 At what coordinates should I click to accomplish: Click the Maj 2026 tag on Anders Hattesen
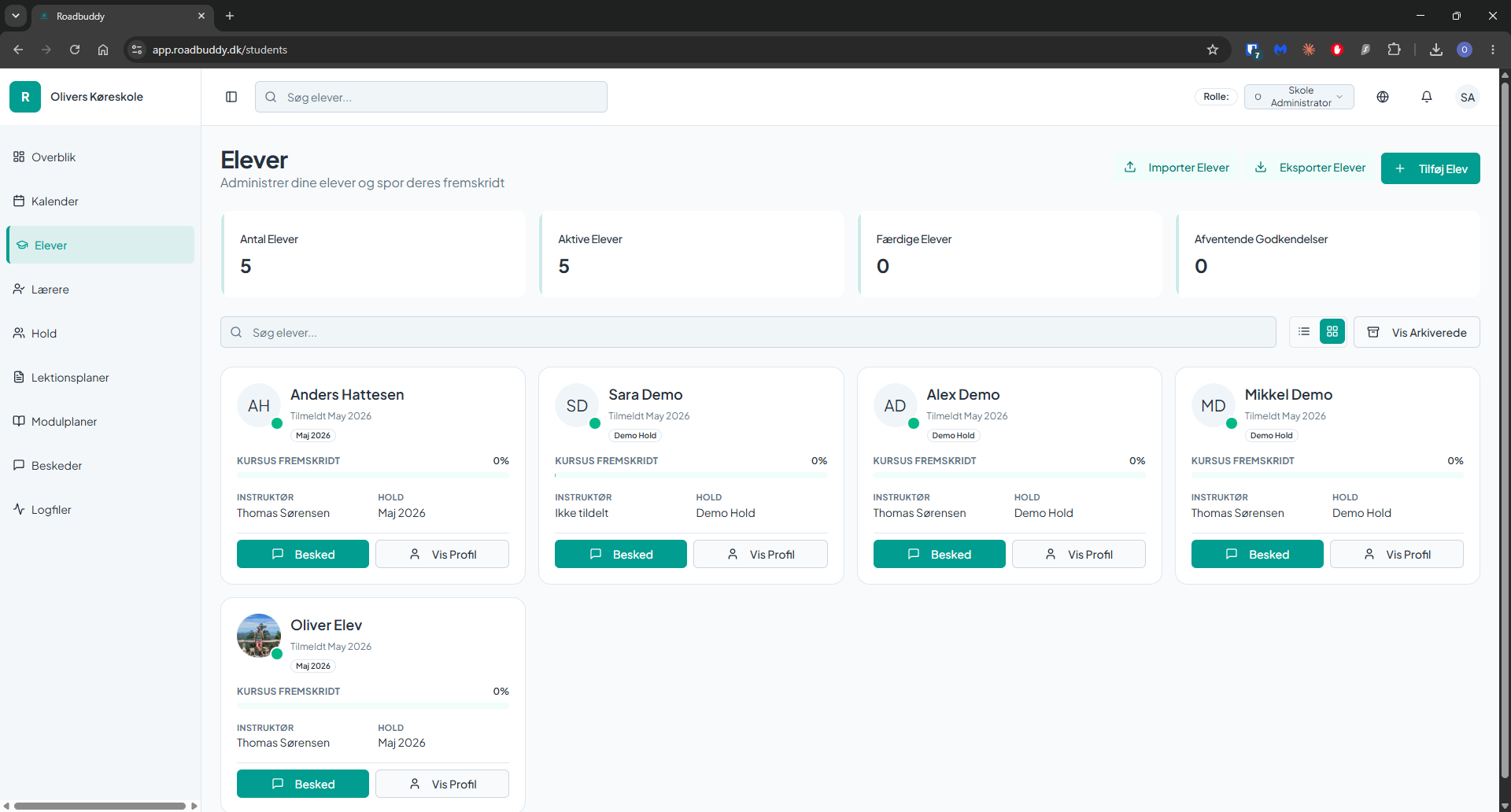pos(313,435)
